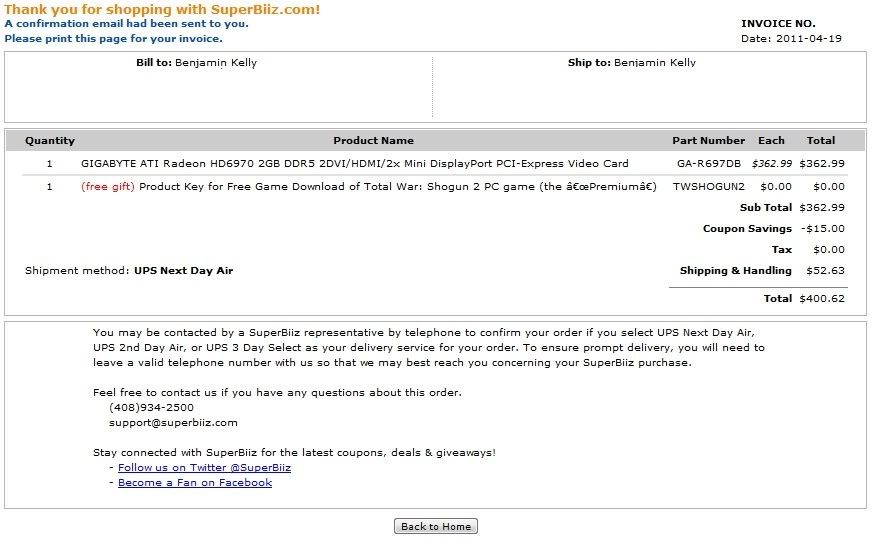Click the TWSHOGUN2 part number
This screenshot has width=877, height=538.
pos(709,186)
